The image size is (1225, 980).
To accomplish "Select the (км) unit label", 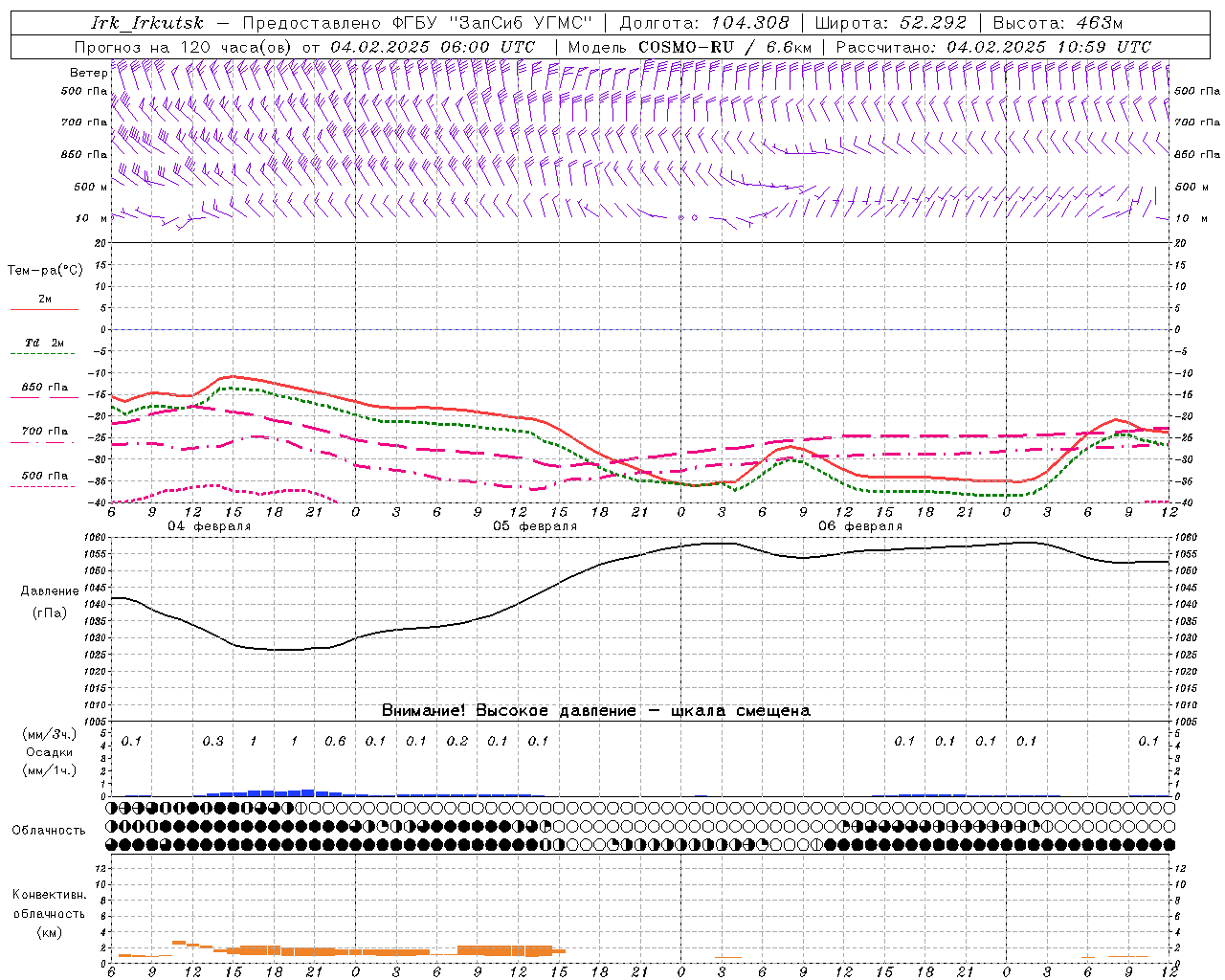I will 49,932.
